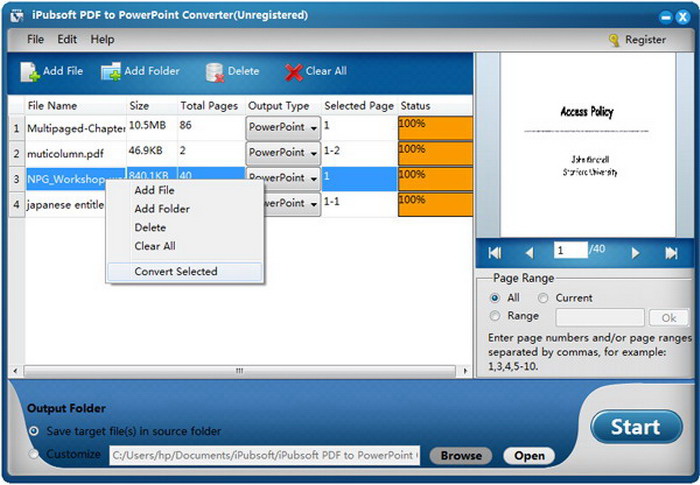The height and width of the screenshot is (485, 700).
Task: Go to previous preview page
Action: pos(529,253)
